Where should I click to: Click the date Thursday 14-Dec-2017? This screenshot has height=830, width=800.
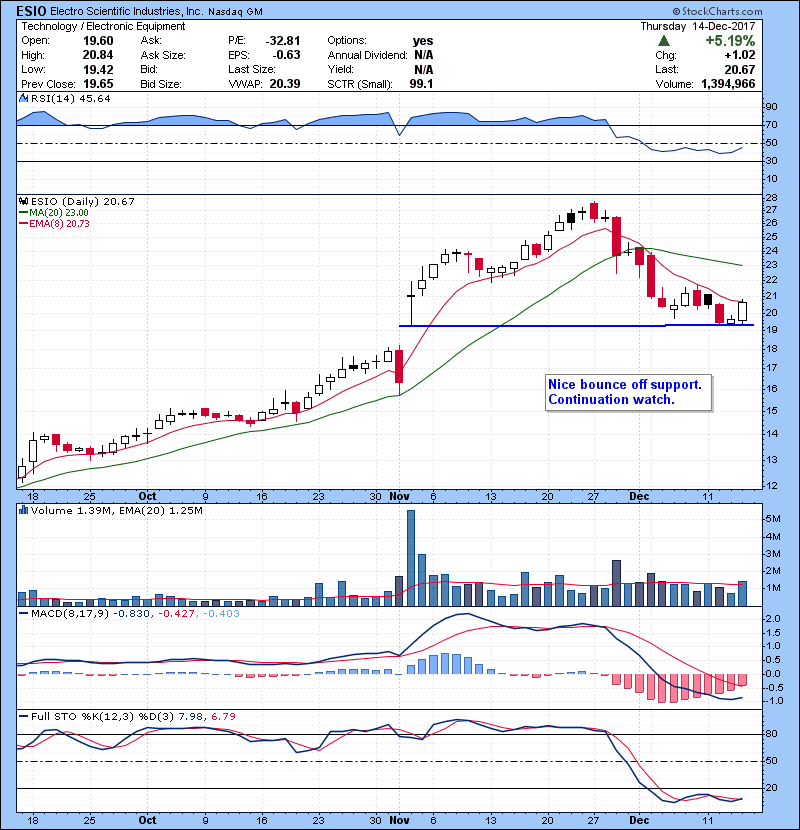click(698, 26)
